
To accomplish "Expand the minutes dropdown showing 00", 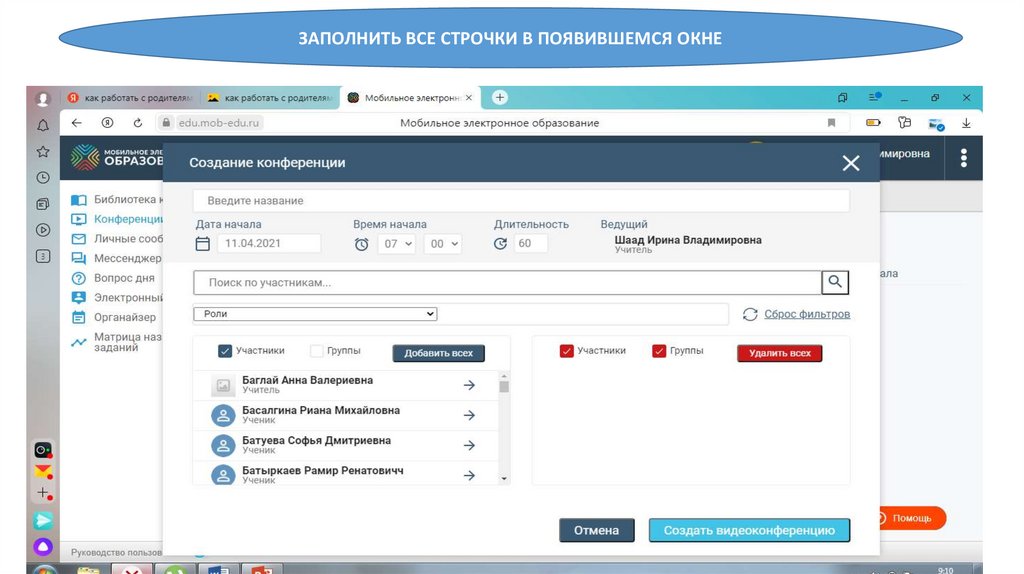I will tap(443, 244).
